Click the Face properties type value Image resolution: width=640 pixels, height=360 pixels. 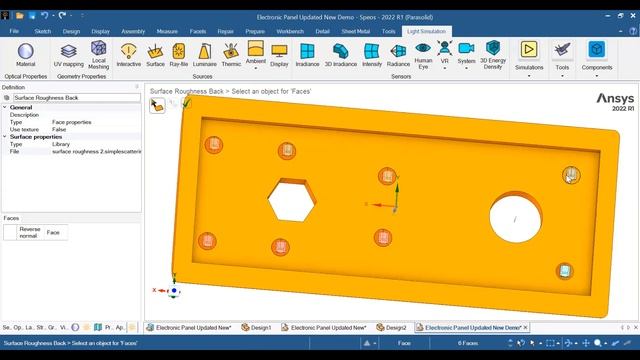click(x=71, y=122)
